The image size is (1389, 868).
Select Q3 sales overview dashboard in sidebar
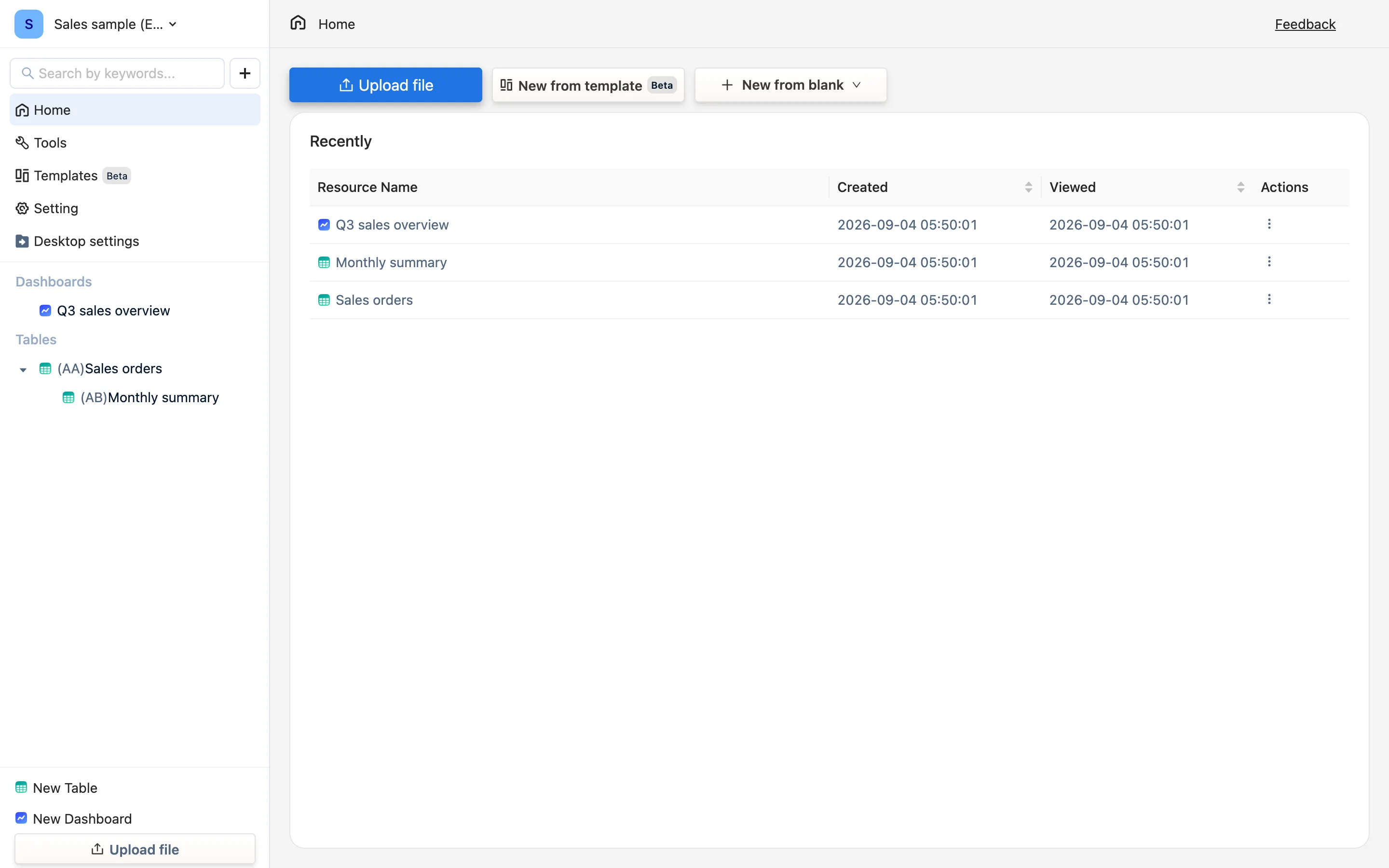click(x=113, y=311)
